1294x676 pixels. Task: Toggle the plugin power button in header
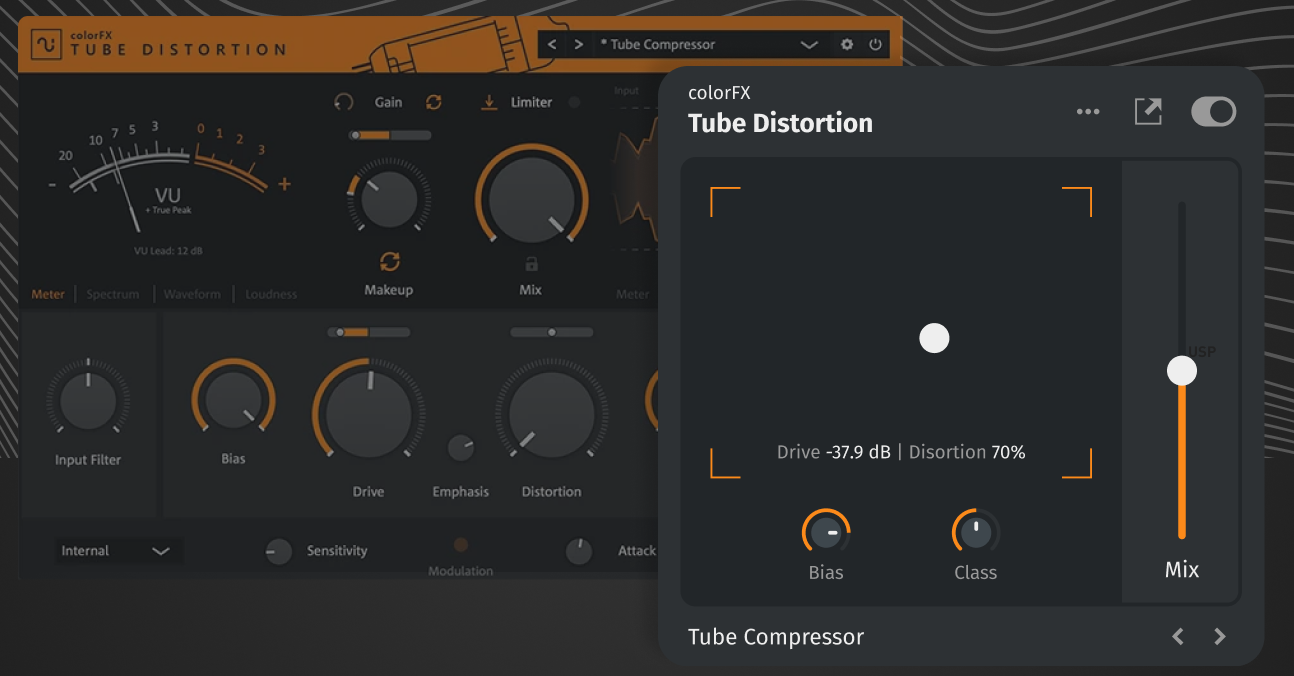tap(875, 44)
